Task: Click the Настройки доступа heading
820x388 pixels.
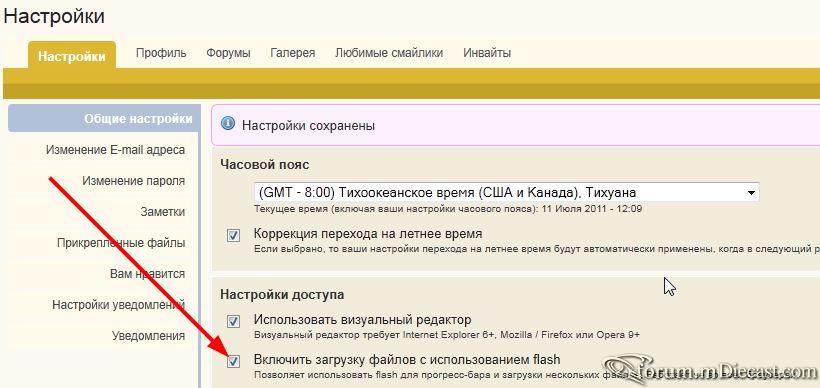Action: pos(282,294)
